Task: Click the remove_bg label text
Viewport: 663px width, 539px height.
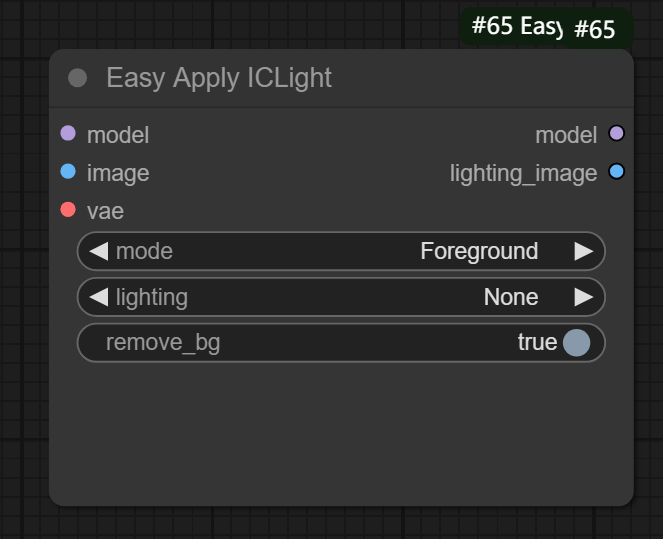Action: [x=163, y=343]
